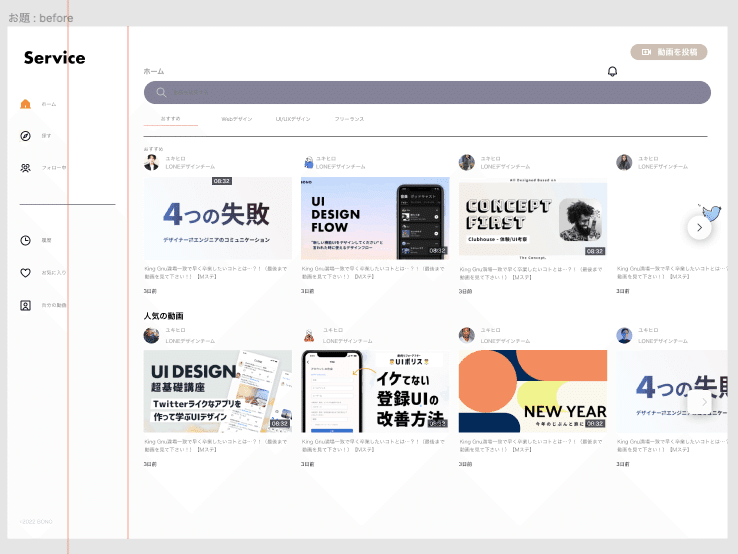
Task: Click description under NEW YEAR thumbnail
Action: pyautogui.click(x=530, y=446)
